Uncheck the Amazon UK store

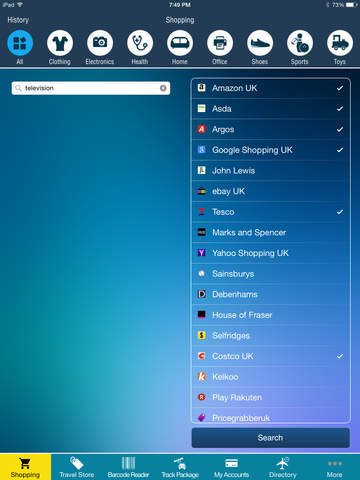[x=271, y=88]
